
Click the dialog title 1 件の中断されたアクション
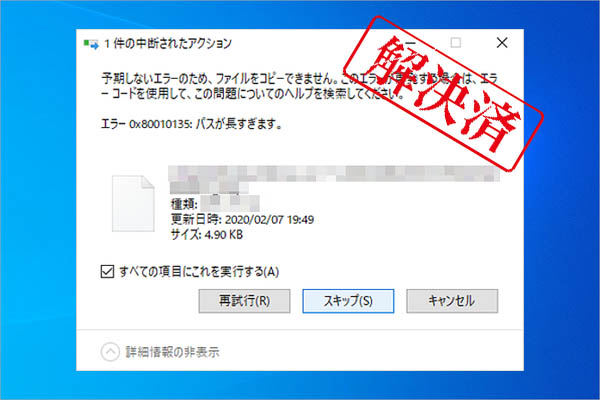pyautogui.click(x=168, y=44)
